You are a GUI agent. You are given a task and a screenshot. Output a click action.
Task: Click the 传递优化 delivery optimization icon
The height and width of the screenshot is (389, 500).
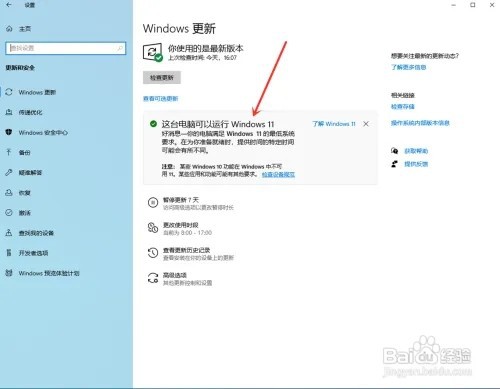click(x=9, y=112)
